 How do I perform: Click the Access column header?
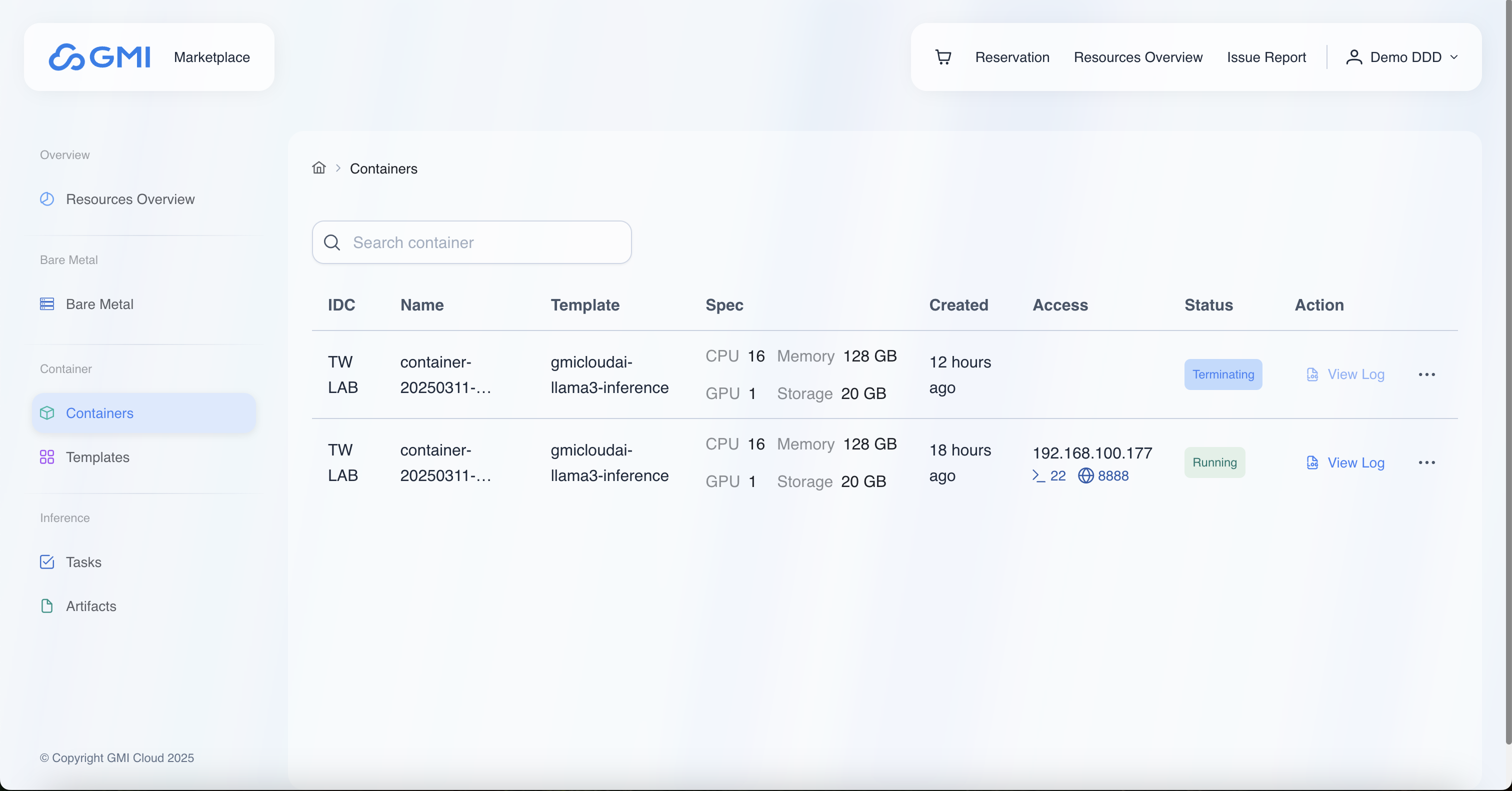[x=1060, y=305]
